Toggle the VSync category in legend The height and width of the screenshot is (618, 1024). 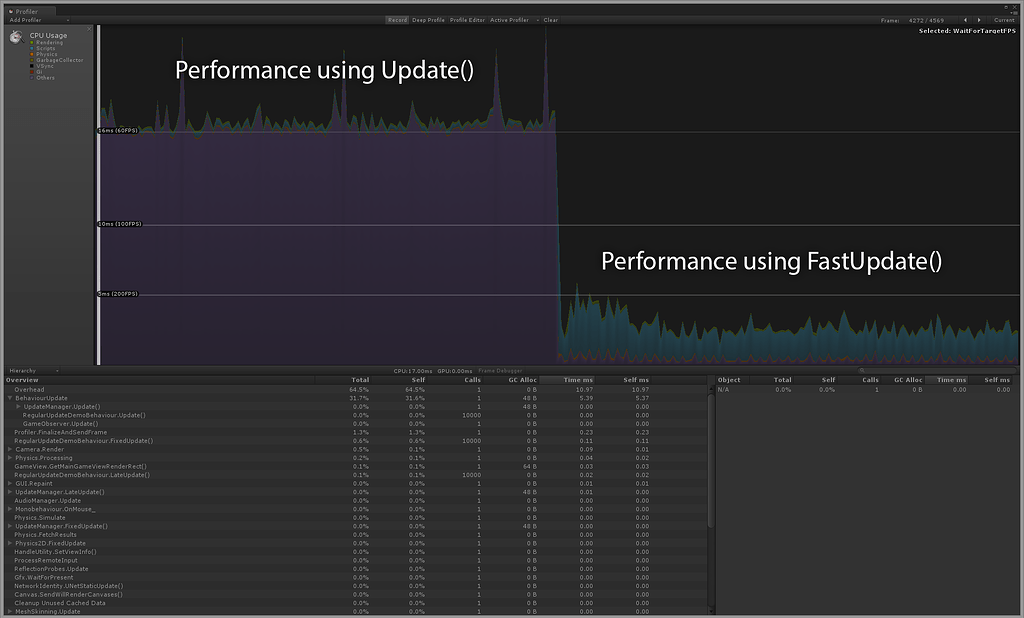46,66
